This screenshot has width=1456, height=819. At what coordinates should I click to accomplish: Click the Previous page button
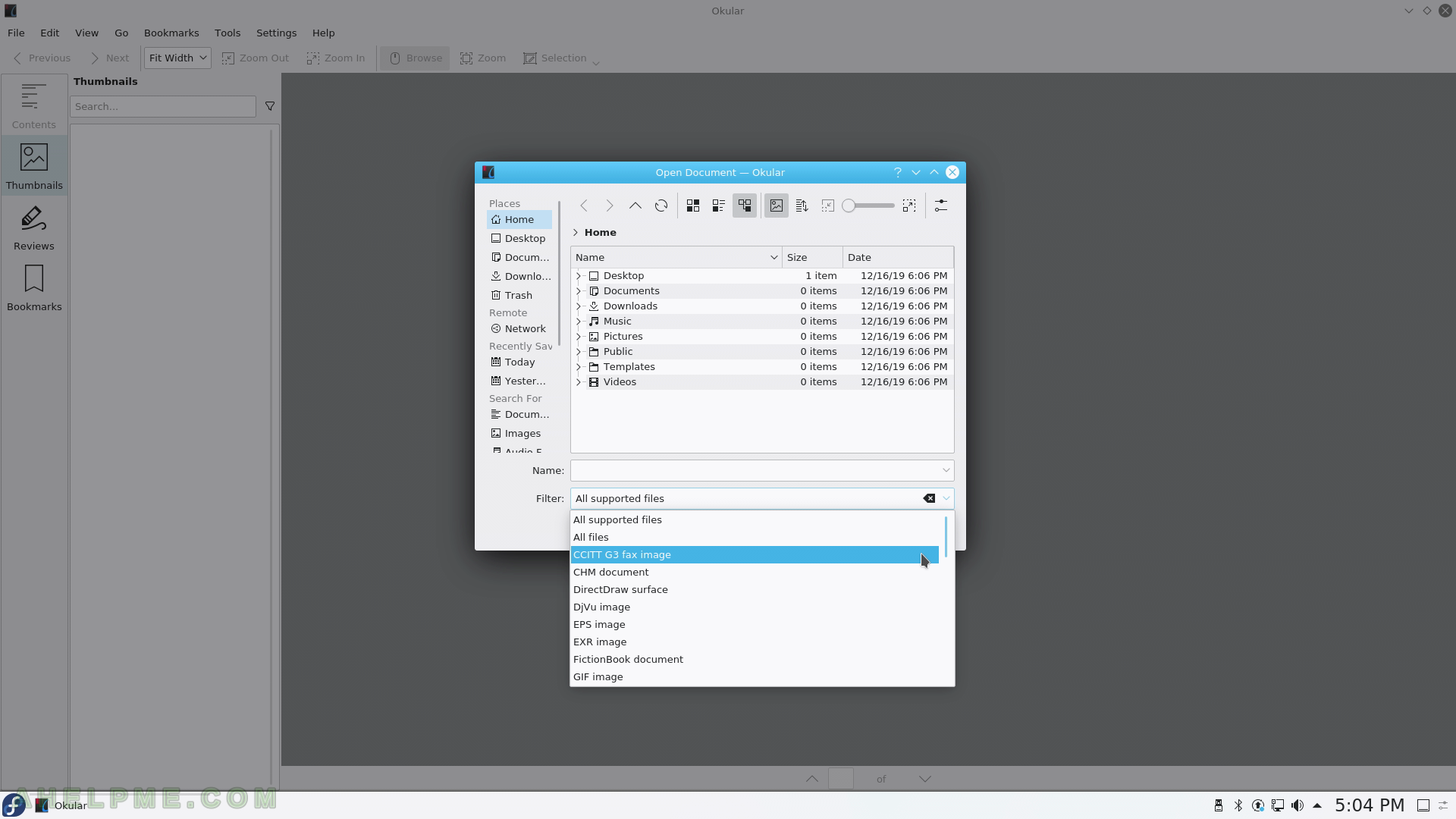pyautogui.click(x=42, y=58)
